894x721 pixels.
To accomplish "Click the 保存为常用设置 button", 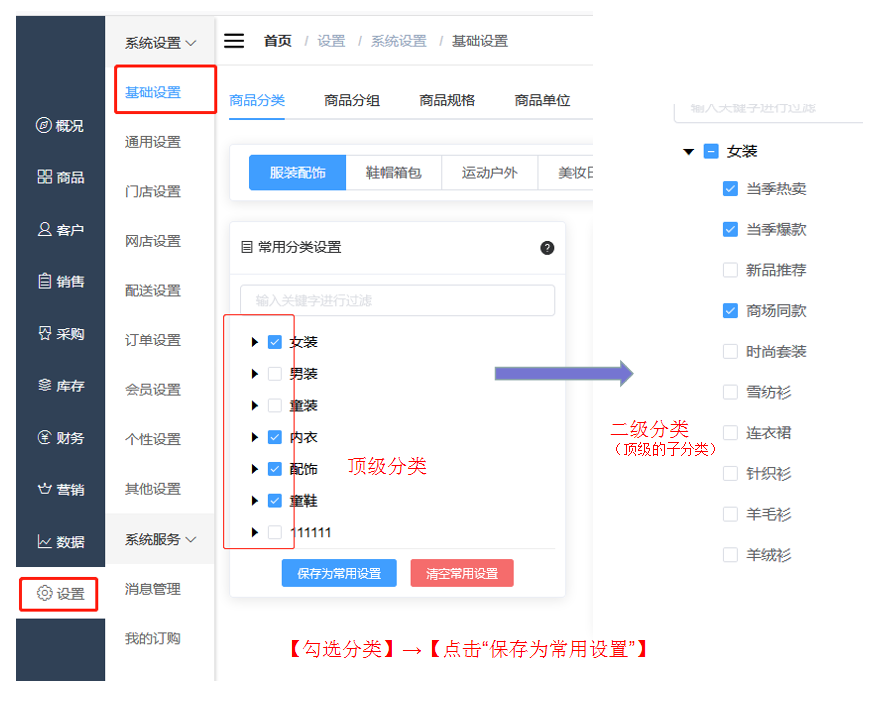I will pos(339,573).
